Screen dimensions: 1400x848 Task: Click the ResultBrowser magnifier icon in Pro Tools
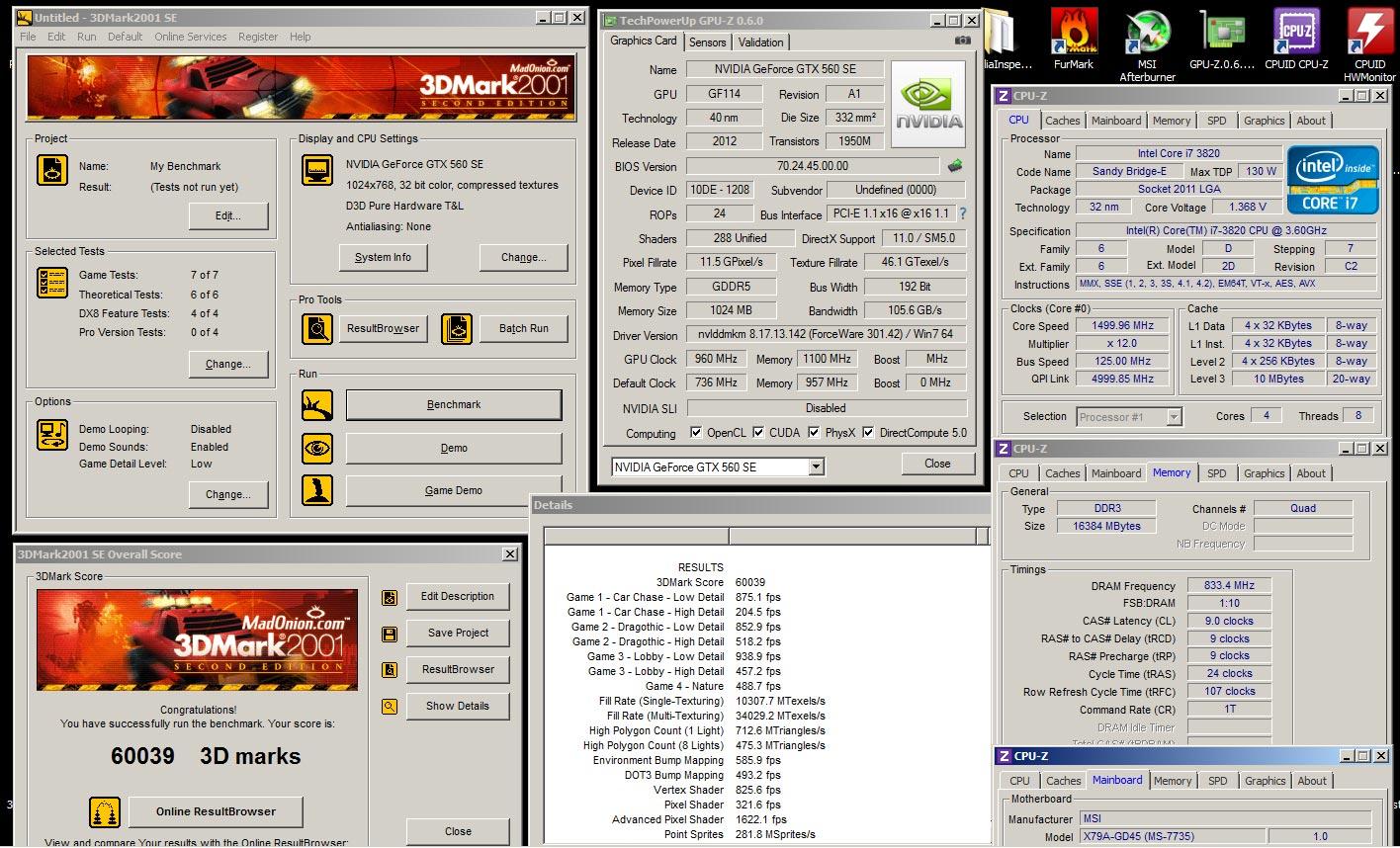(317, 328)
